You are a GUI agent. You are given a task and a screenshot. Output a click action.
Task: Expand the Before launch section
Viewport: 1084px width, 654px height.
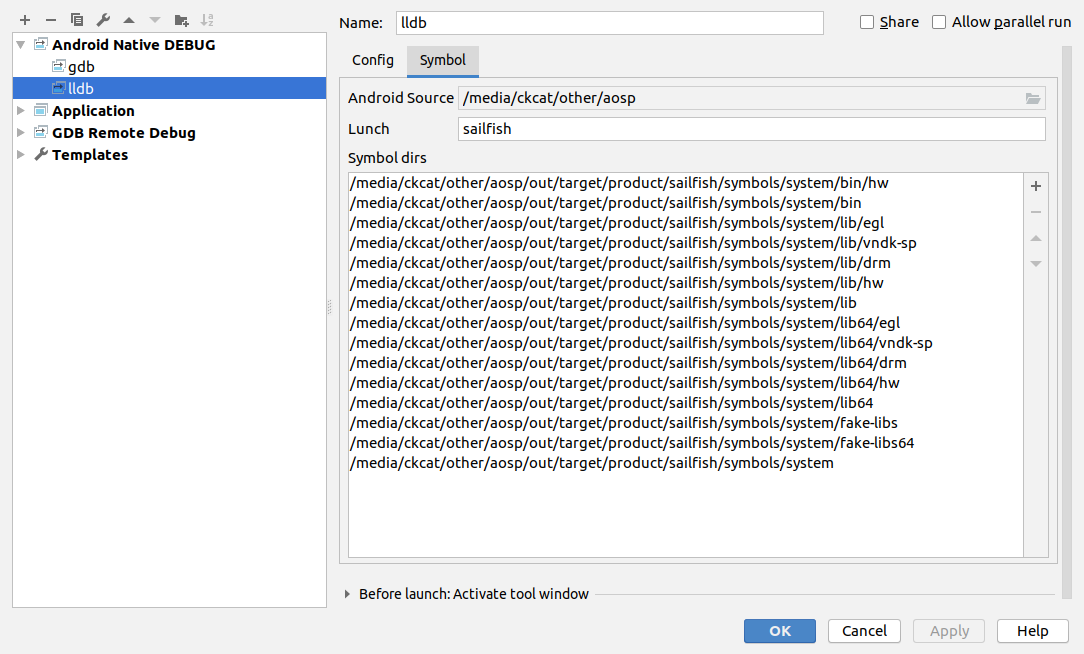coord(347,594)
